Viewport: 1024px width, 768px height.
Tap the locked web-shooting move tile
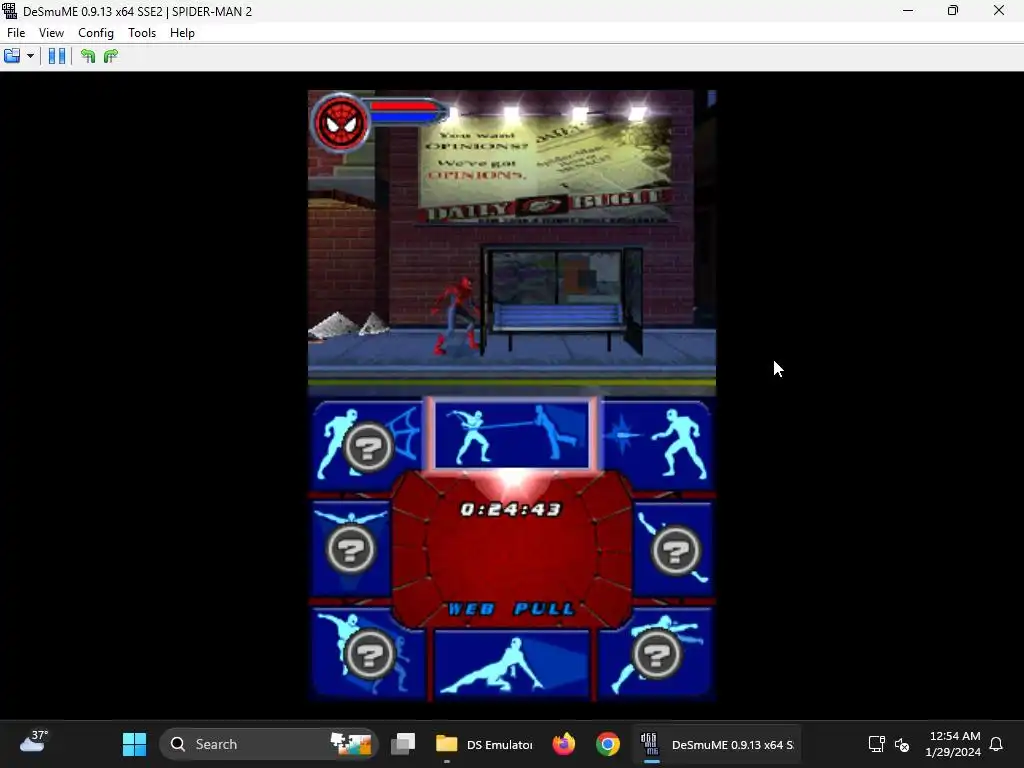click(x=368, y=444)
